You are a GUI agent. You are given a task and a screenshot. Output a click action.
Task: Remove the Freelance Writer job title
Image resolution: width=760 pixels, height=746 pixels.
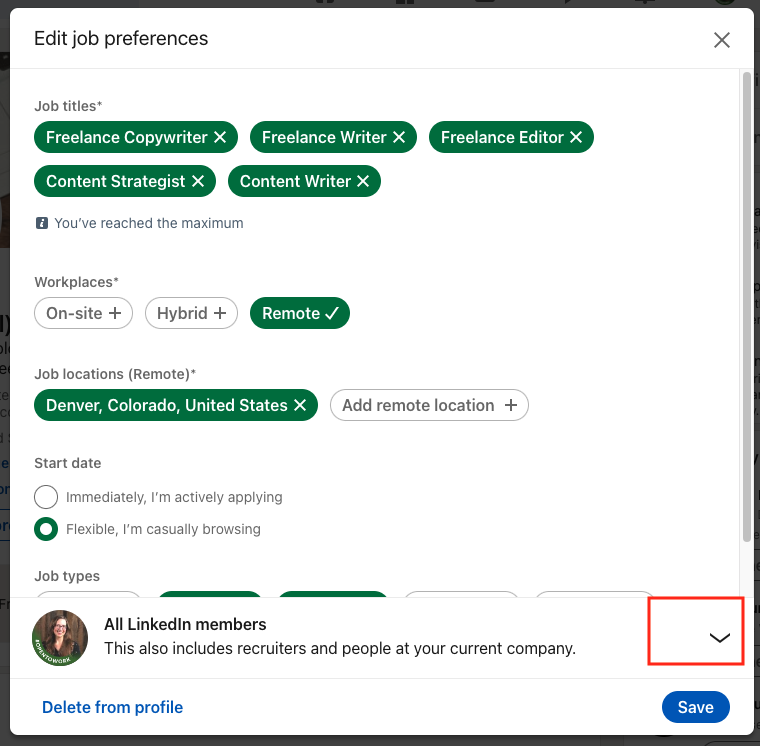click(399, 138)
